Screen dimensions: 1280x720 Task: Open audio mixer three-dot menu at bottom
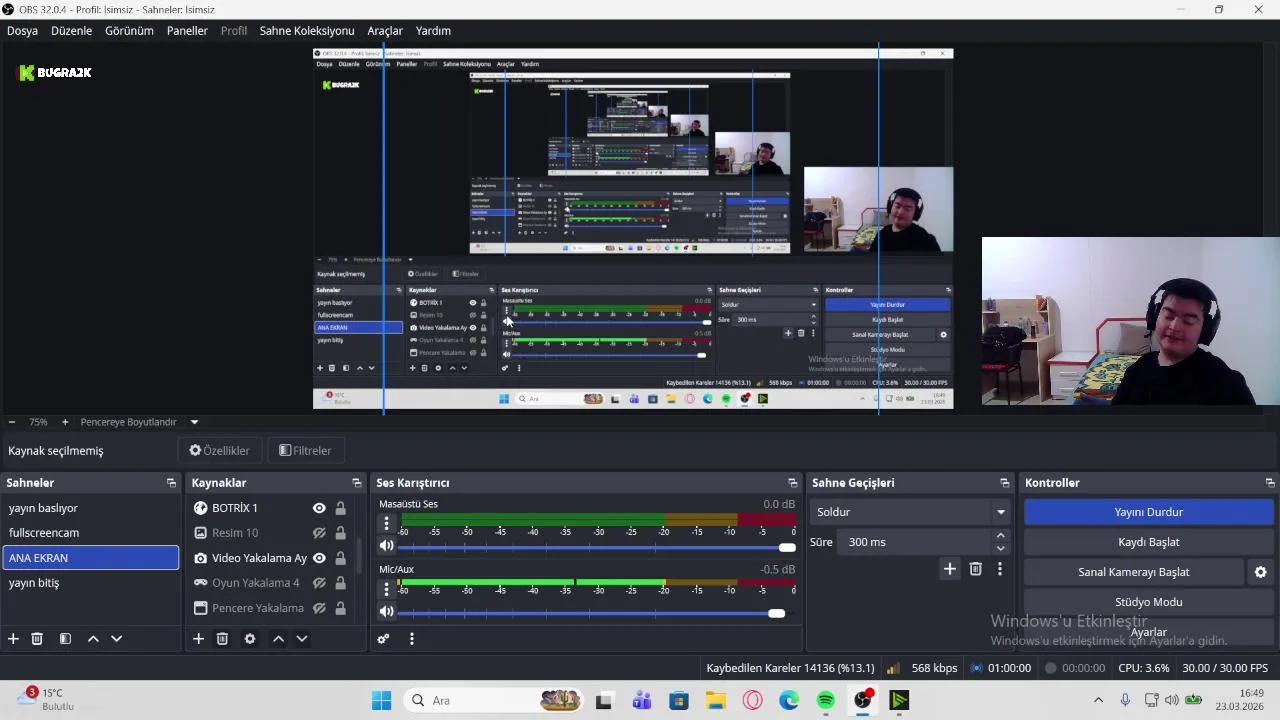point(411,639)
